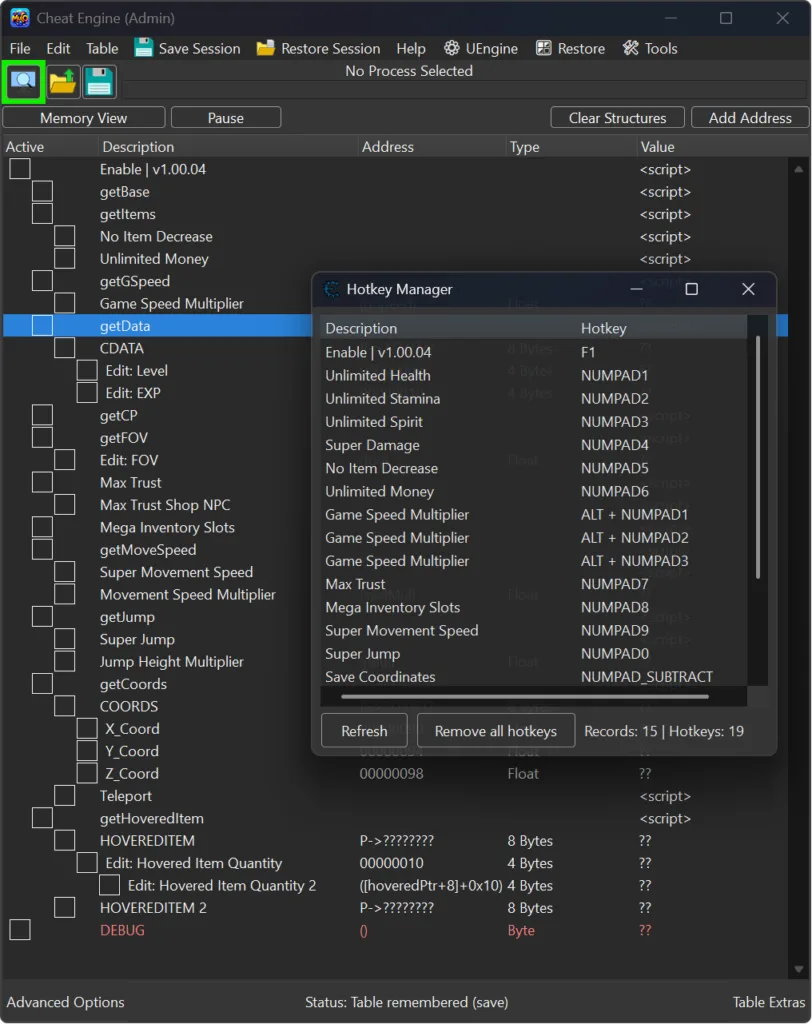Open the File menu
The image size is (812, 1024).
(19, 48)
